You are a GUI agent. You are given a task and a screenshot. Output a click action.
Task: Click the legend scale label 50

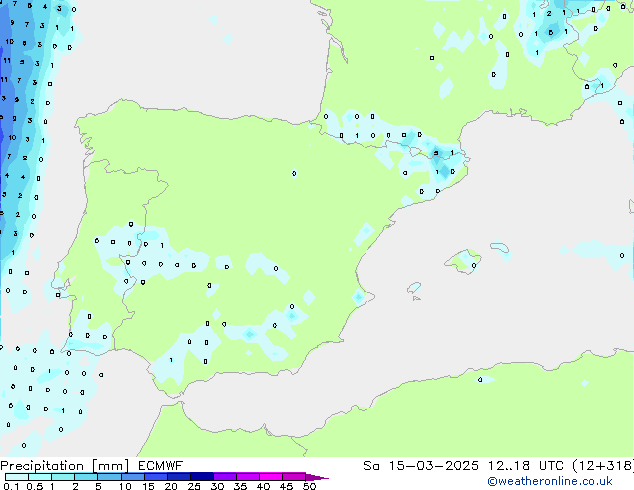pyautogui.click(x=309, y=486)
